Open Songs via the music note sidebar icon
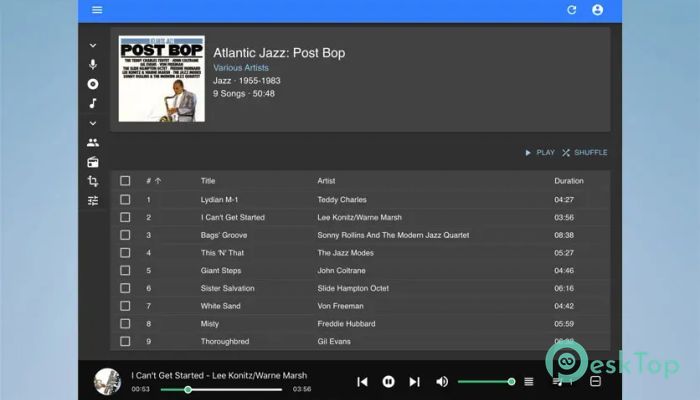The image size is (700, 400). [93, 103]
